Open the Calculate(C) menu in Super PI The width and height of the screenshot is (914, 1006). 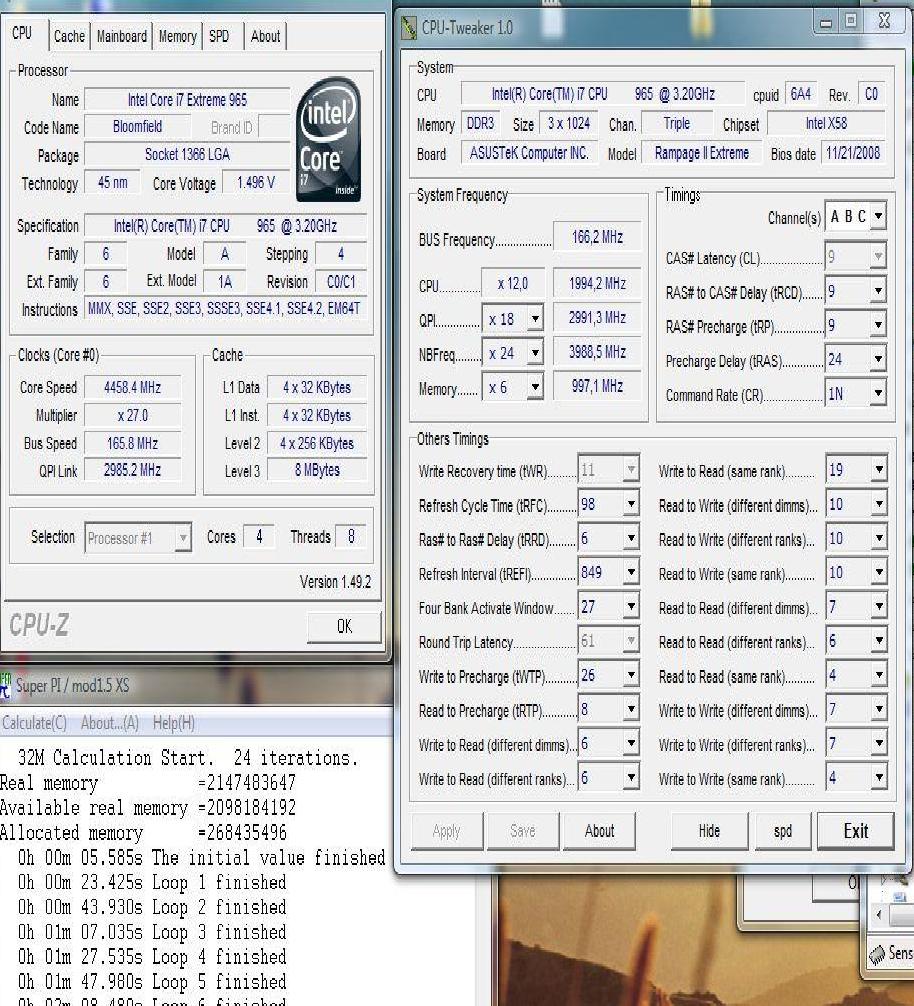point(35,724)
